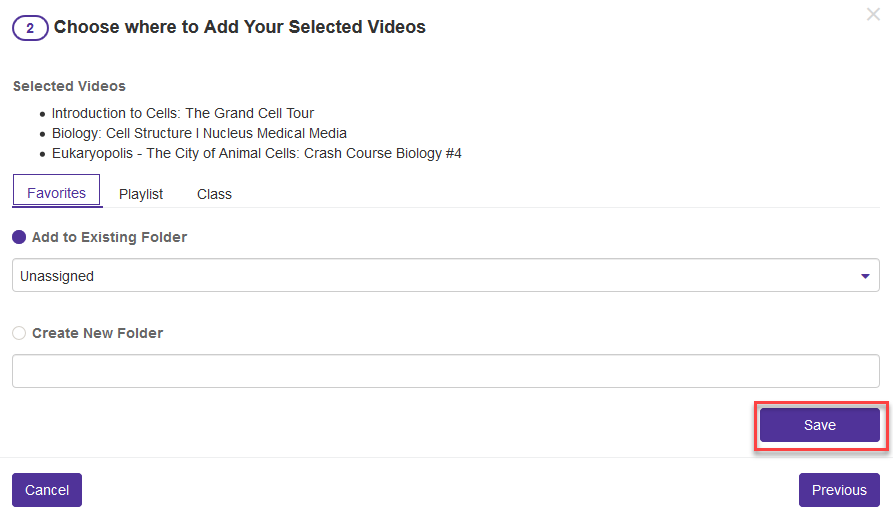Go back with the Previous button
The height and width of the screenshot is (519, 893).
(839, 490)
